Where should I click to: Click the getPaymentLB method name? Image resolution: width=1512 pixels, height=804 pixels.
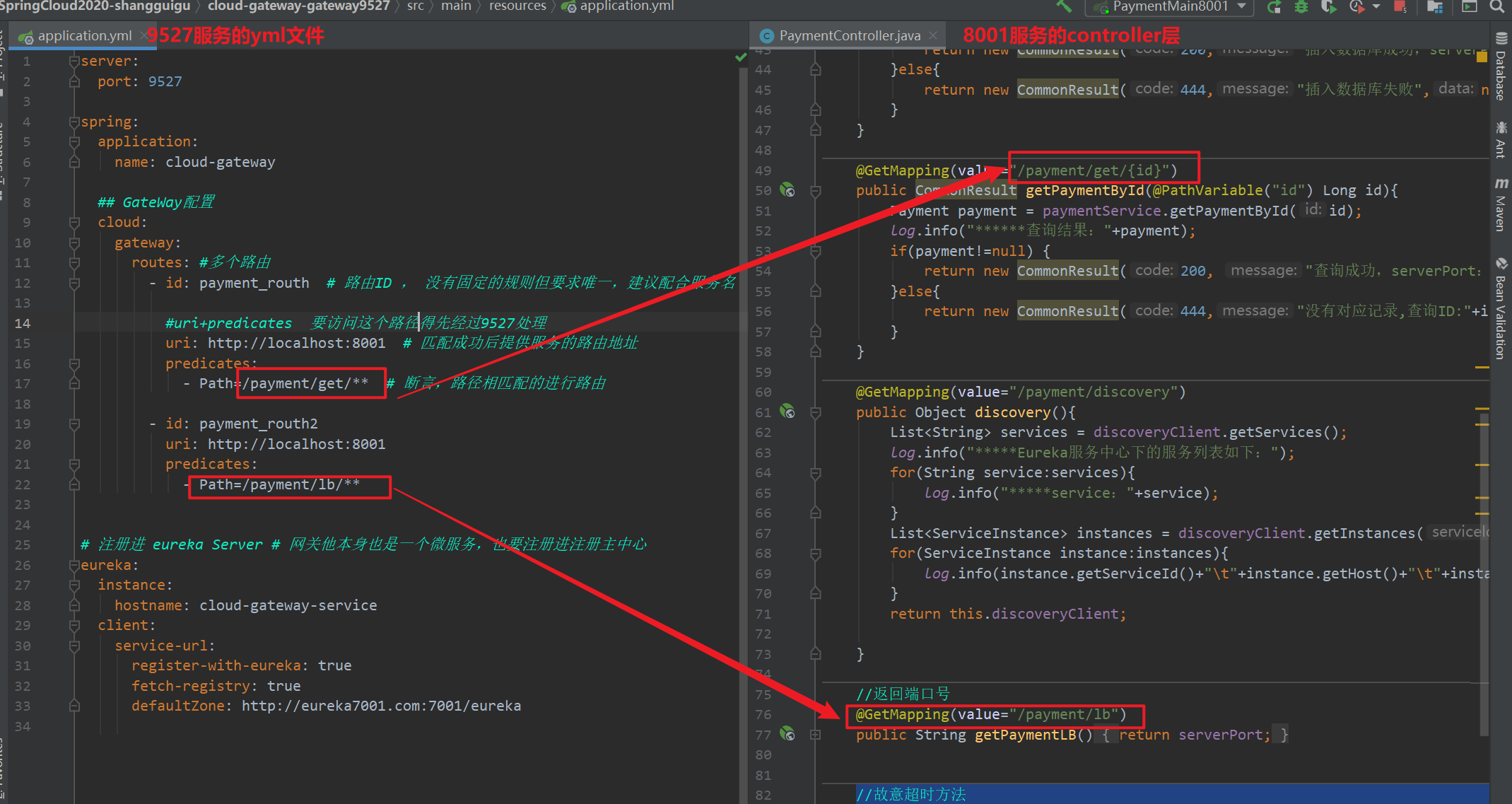point(1025,735)
